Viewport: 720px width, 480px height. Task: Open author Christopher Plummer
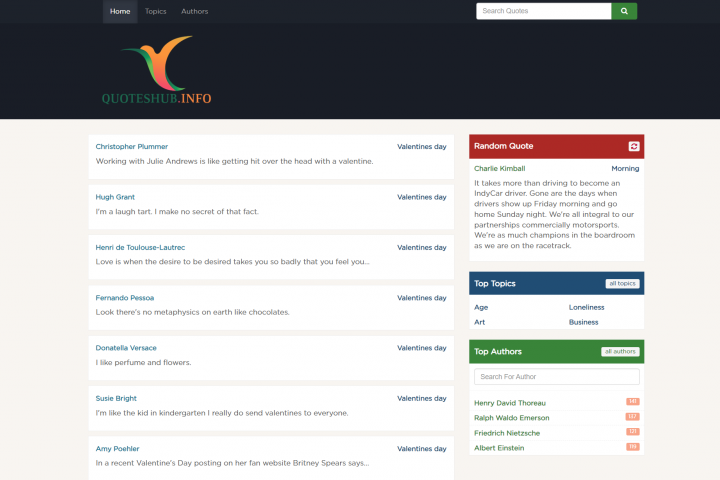[x=132, y=147]
